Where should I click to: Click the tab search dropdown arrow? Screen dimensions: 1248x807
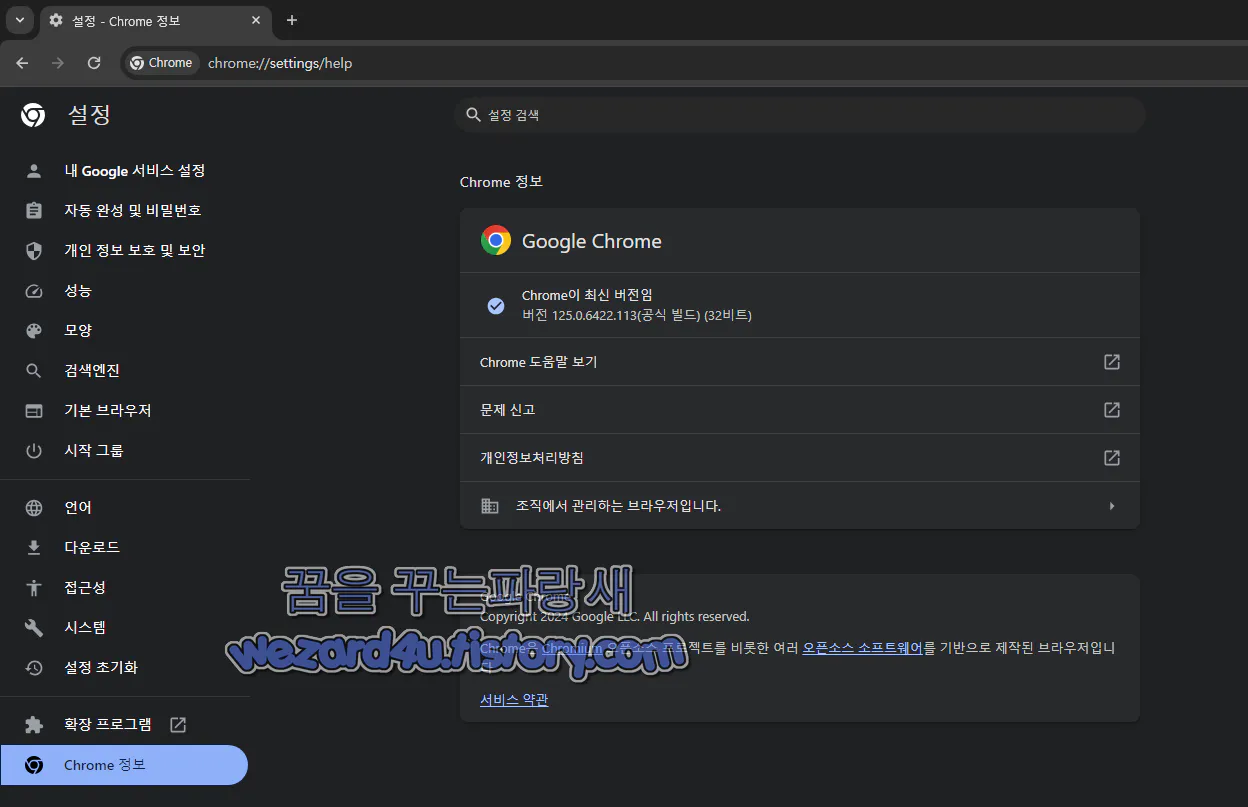pos(20,20)
